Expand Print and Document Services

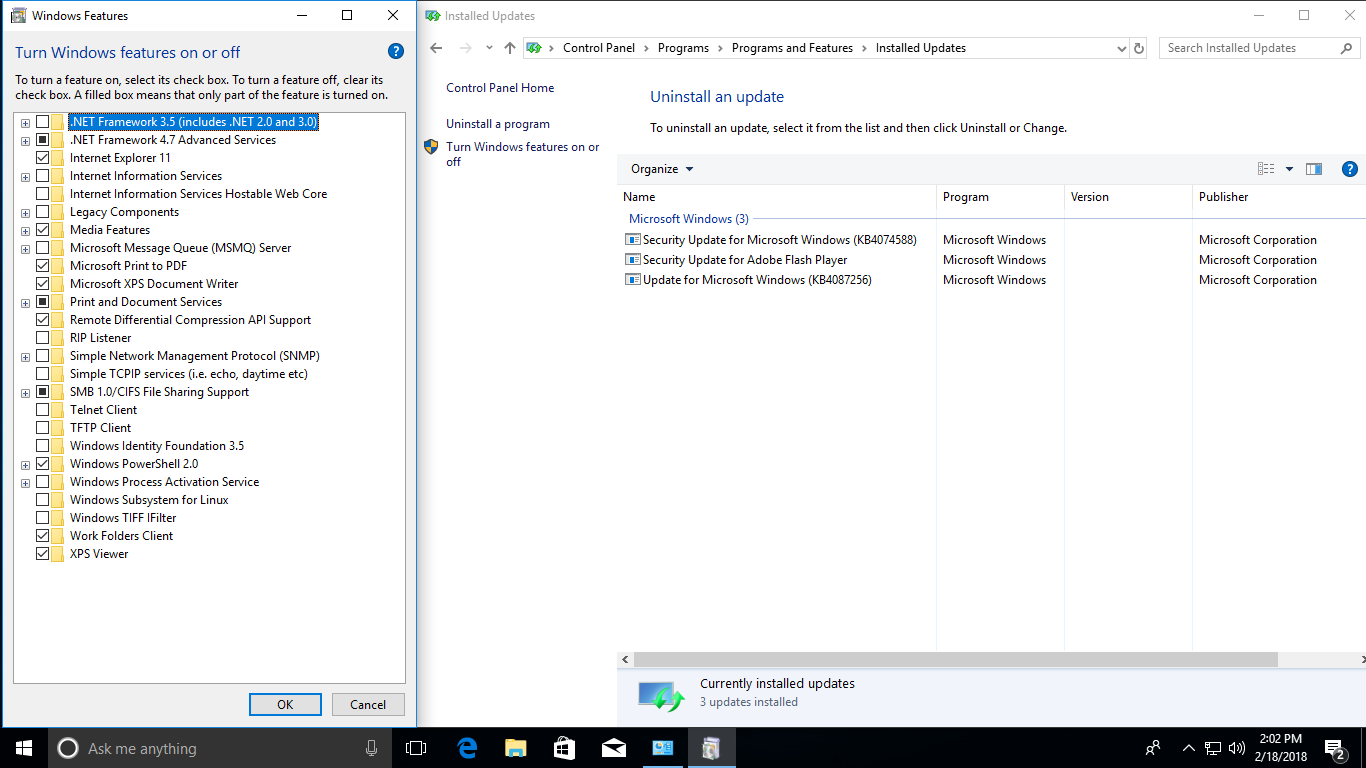[25, 303]
